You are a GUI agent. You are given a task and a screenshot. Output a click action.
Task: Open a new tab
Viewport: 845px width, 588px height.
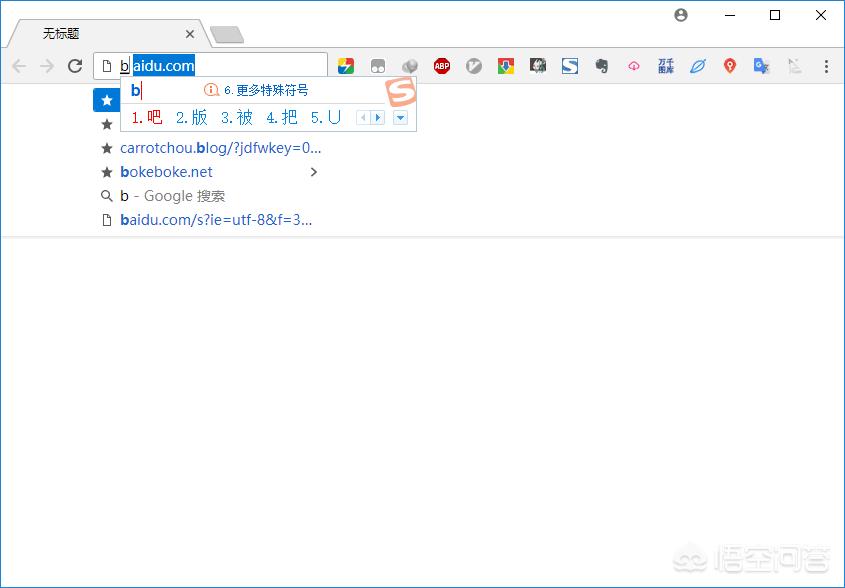click(x=227, y=34)
